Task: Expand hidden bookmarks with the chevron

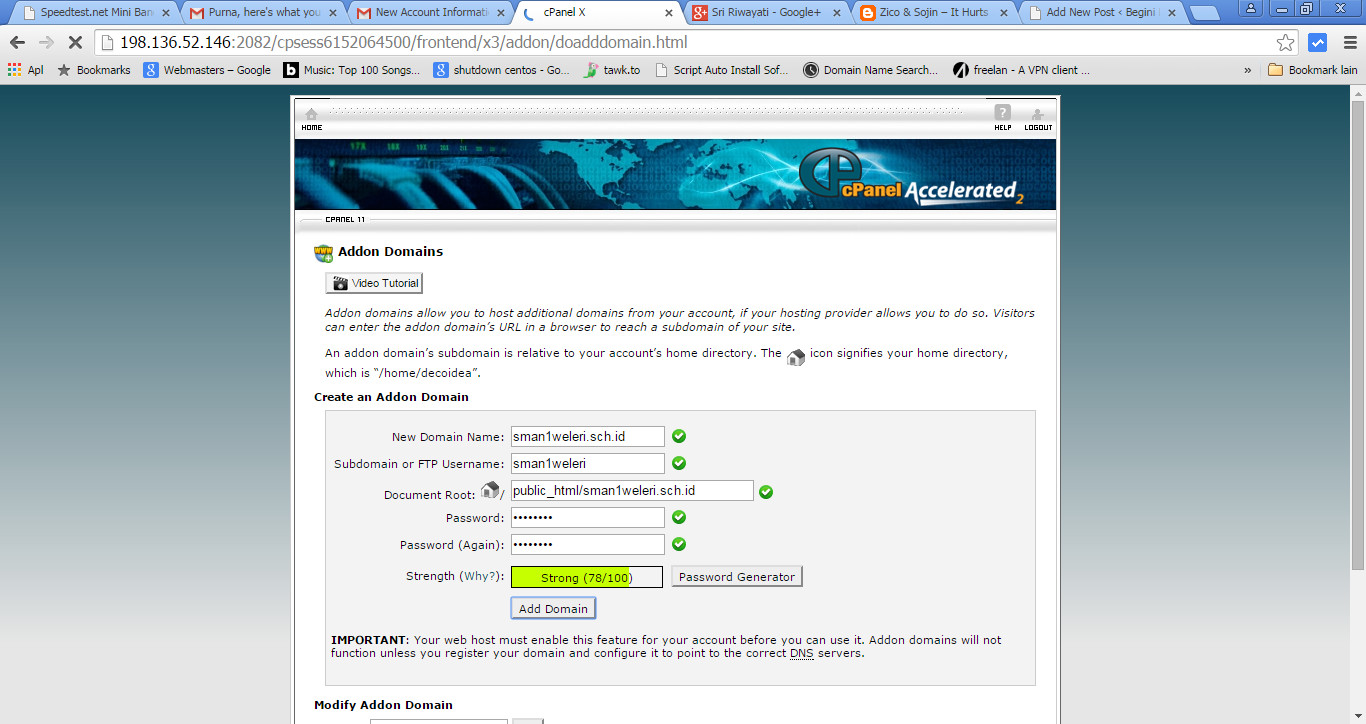Action: click(x=1247, y=70)
